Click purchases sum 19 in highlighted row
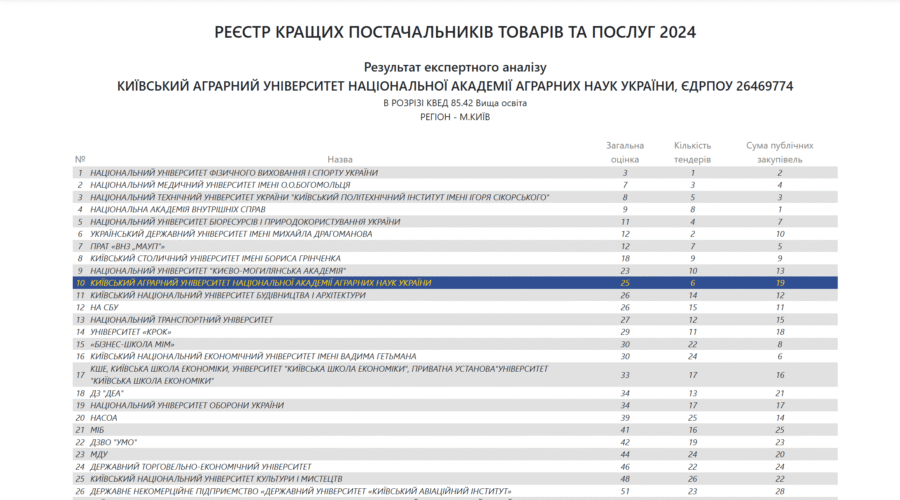 pos(779,283)
